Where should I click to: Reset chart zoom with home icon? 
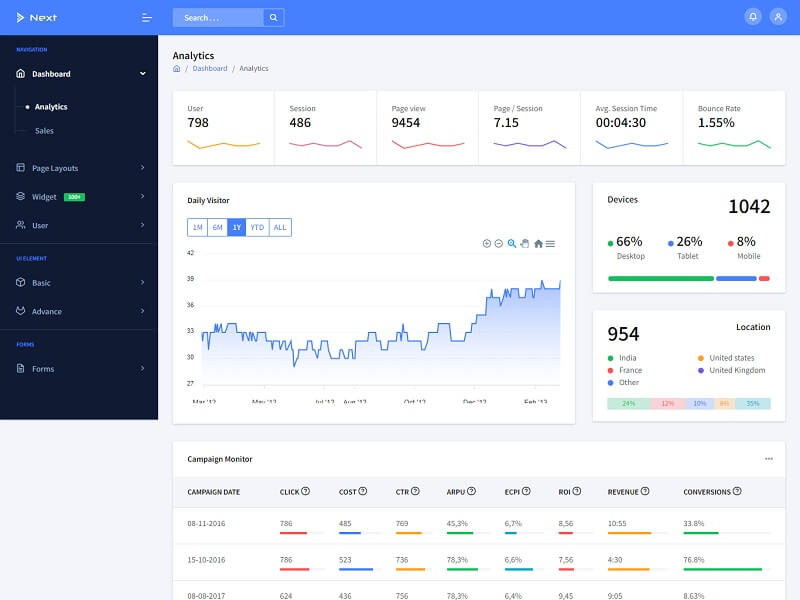pyautogui.click(x=538, y=243)
